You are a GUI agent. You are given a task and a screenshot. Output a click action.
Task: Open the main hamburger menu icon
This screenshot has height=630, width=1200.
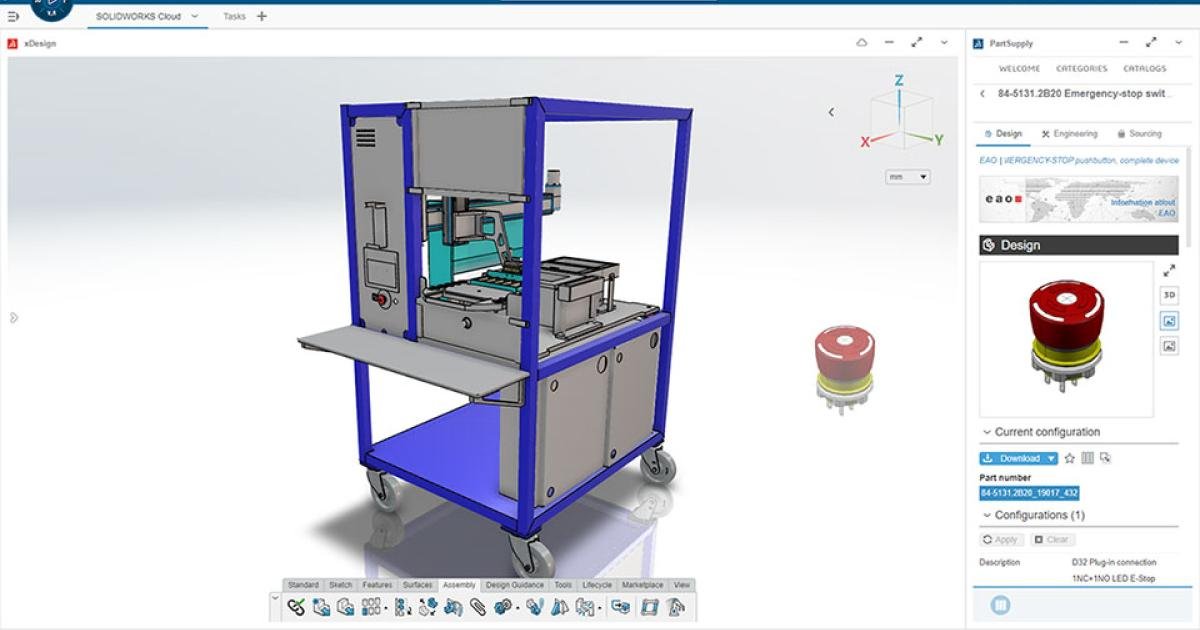click(x=14, y=17)
